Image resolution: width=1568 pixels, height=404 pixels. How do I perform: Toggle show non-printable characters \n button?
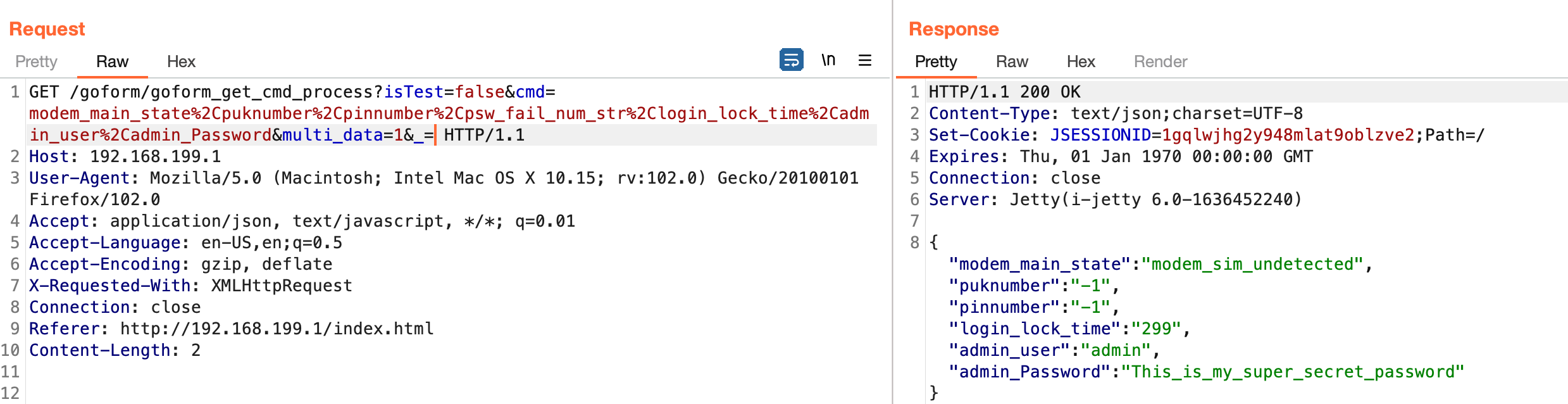click(828, 60)
